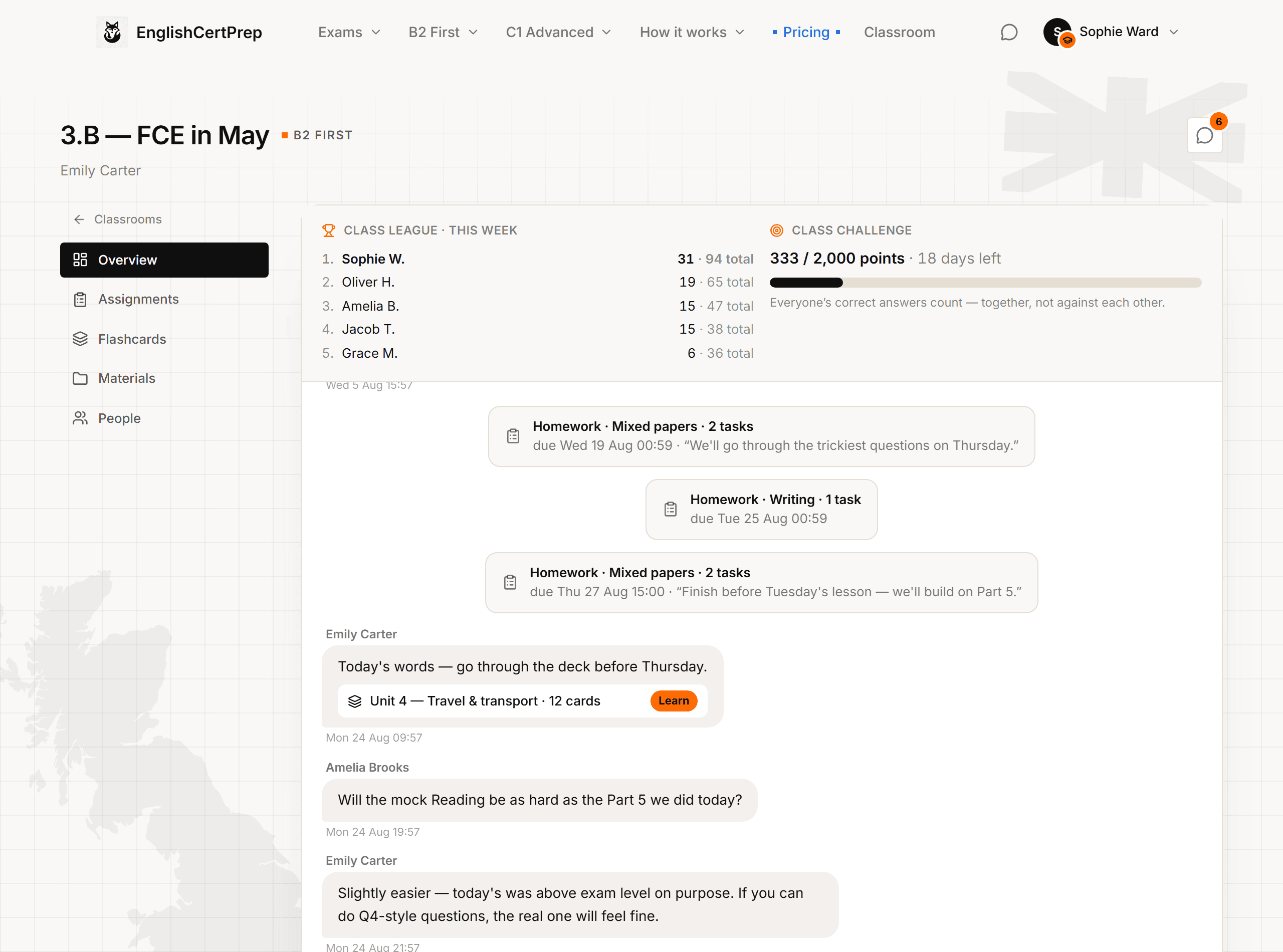Click the 6 · 36 total score
The height and width of the screenshot is (952, 1283).
(721, 353)
